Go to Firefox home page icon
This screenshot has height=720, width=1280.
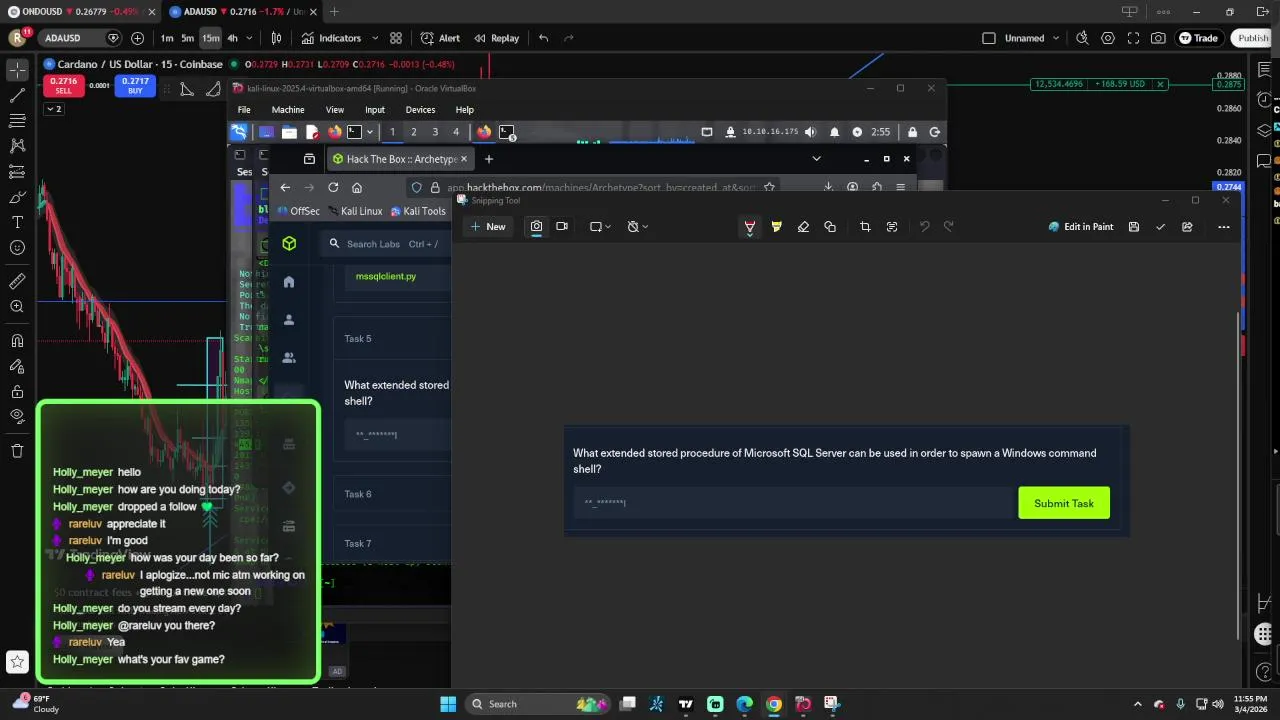pos(357,187)
